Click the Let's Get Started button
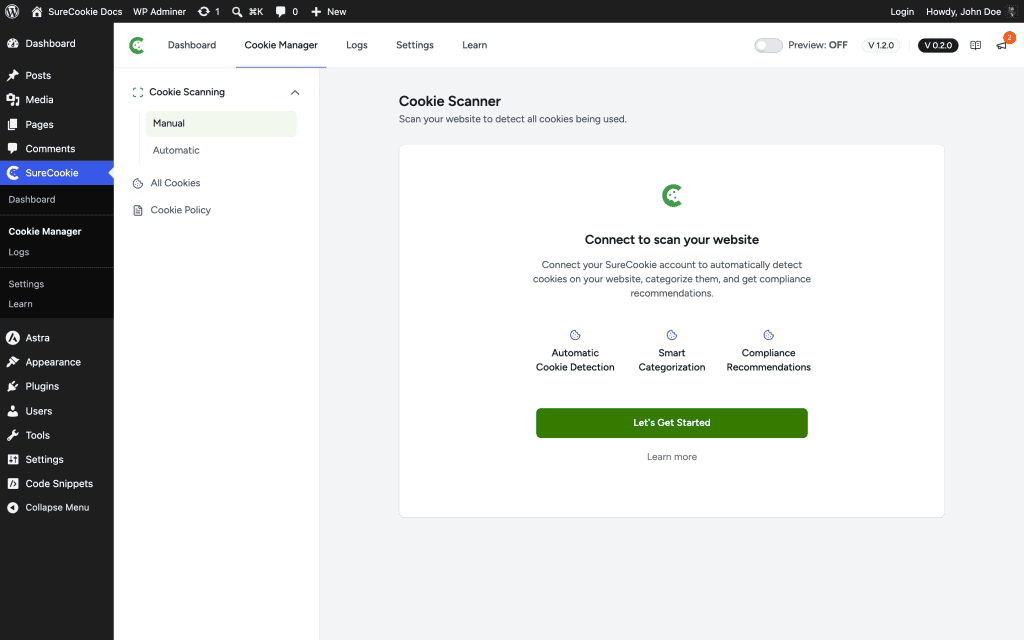This screenshot has height=640, width=1024. pos(671,423)
